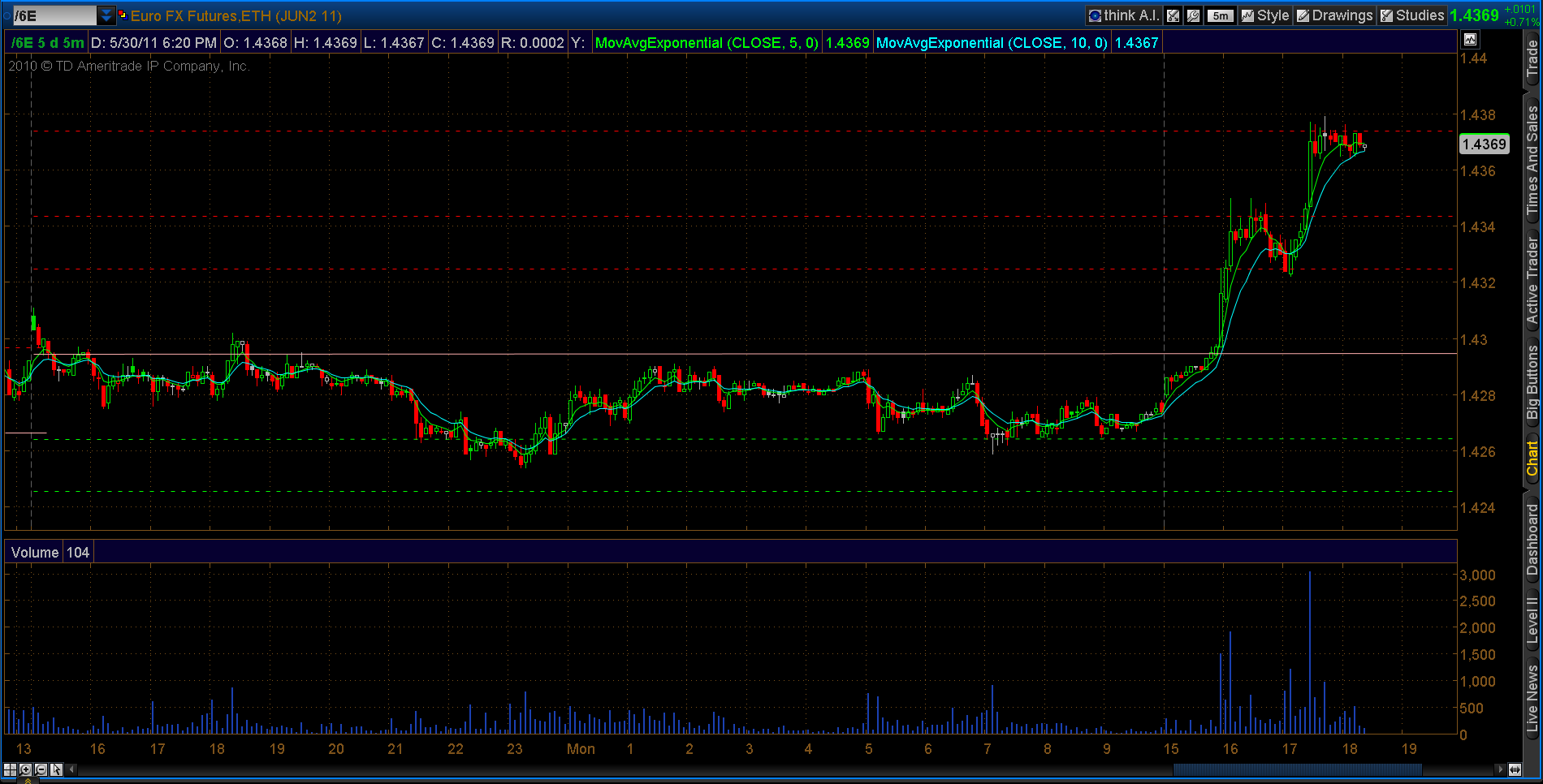Viewport: 1543px width, 784px height.
Task: Switch to the Trade side tab
Action: coord(1532,58)
